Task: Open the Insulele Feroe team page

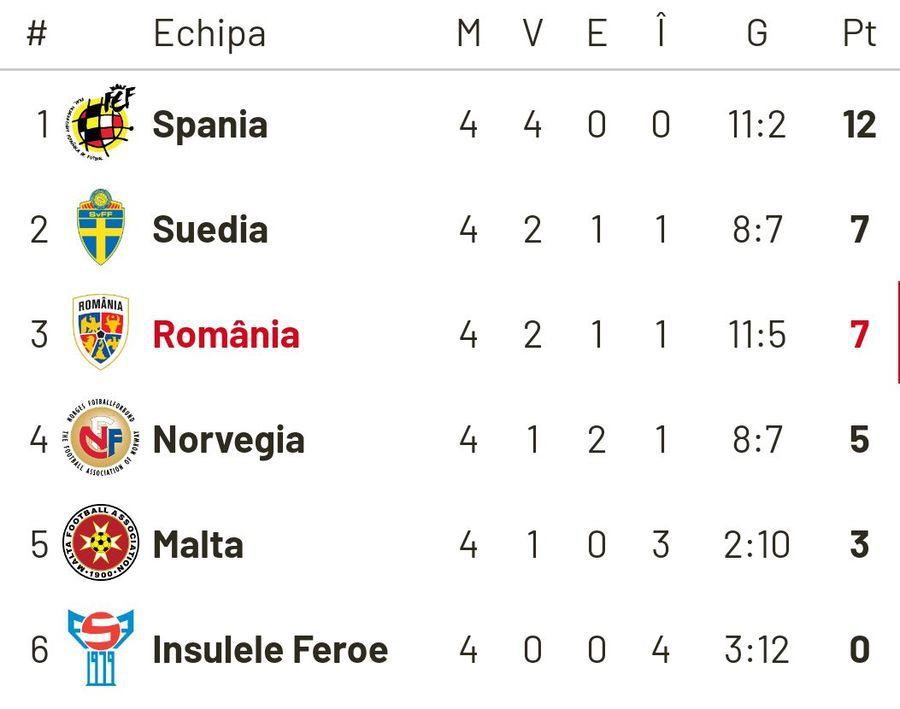Action: 270,650
